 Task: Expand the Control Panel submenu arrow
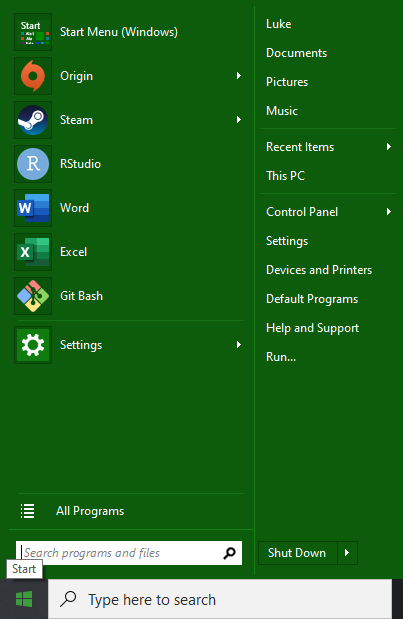(389, 212)
